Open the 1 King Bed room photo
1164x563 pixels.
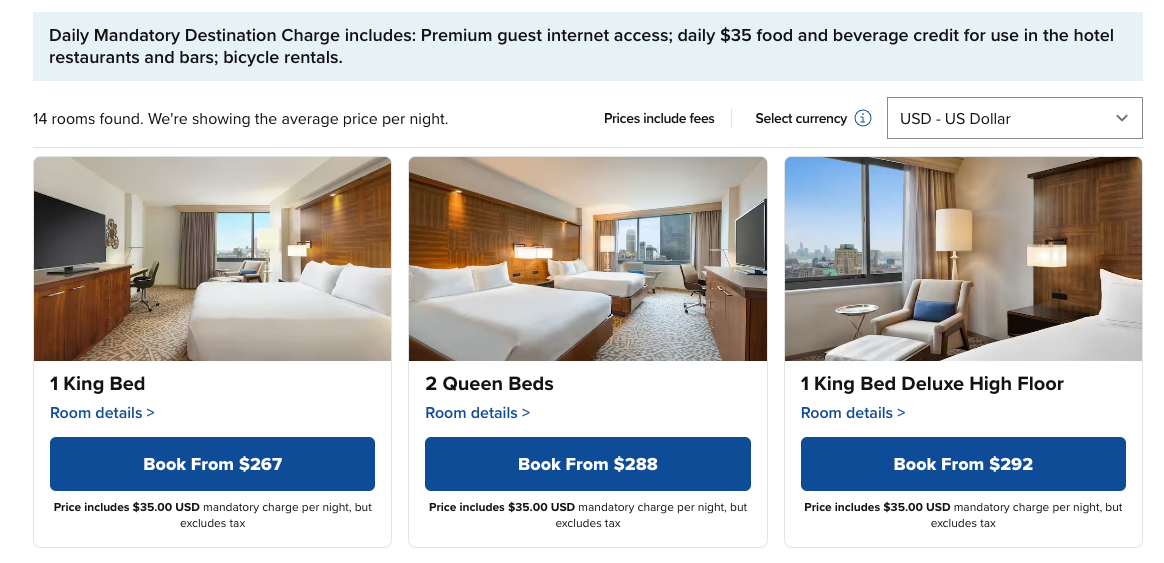[212, 258]
